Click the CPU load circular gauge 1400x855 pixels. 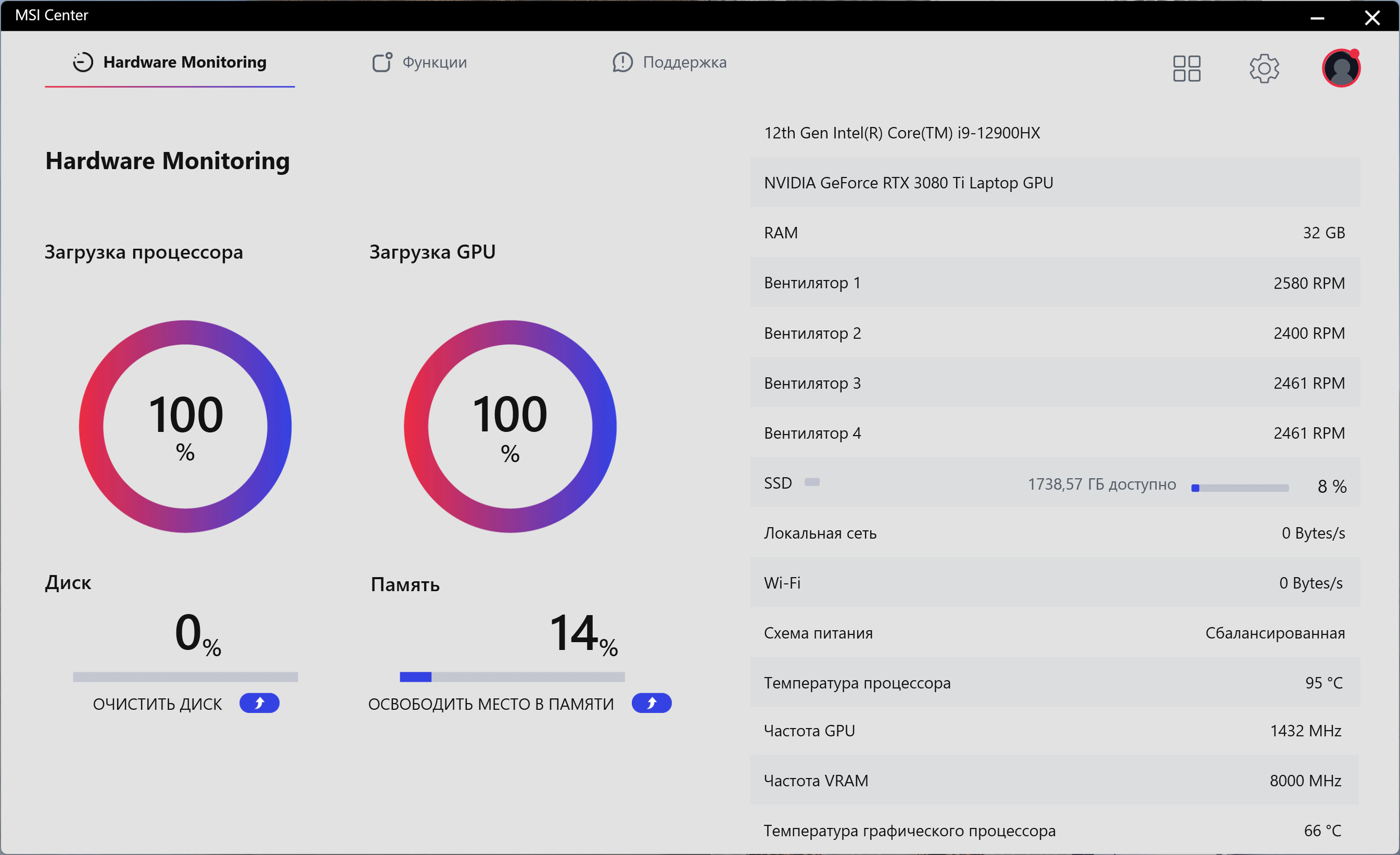pos(185,427)
